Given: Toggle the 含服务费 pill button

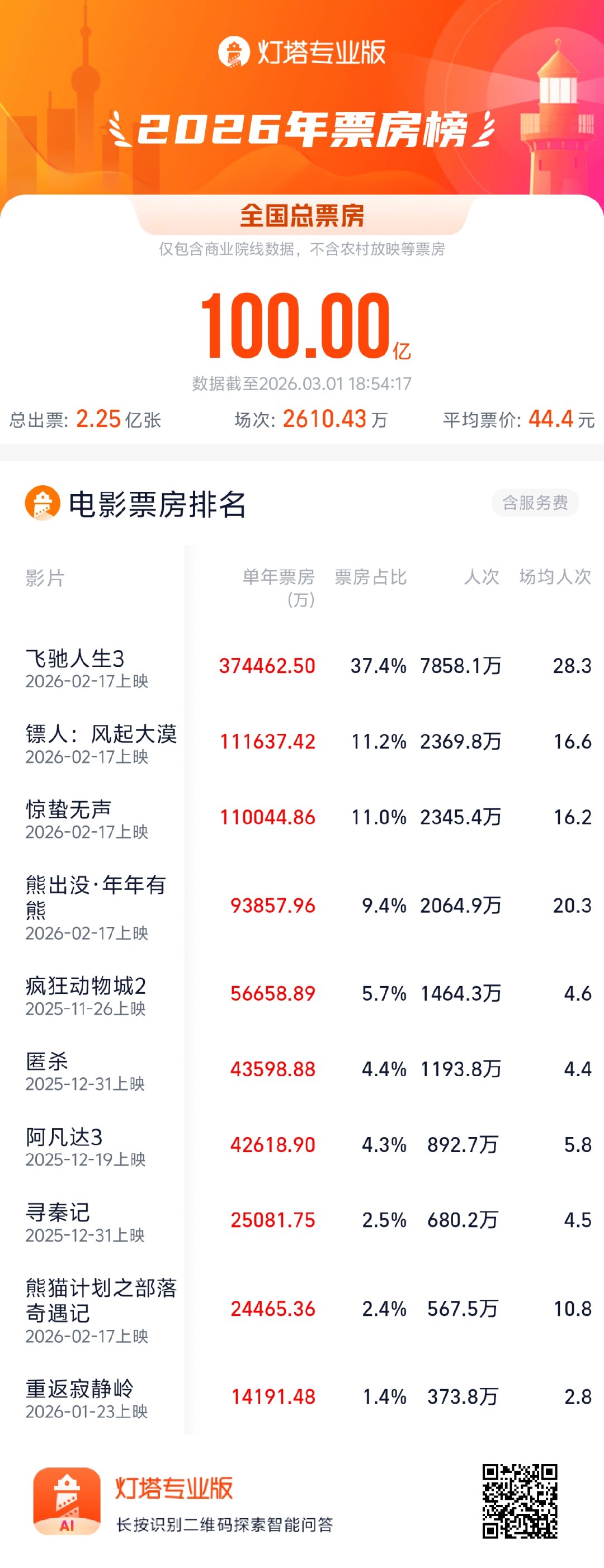Looking at the screenshot, I should coord(535,503).
